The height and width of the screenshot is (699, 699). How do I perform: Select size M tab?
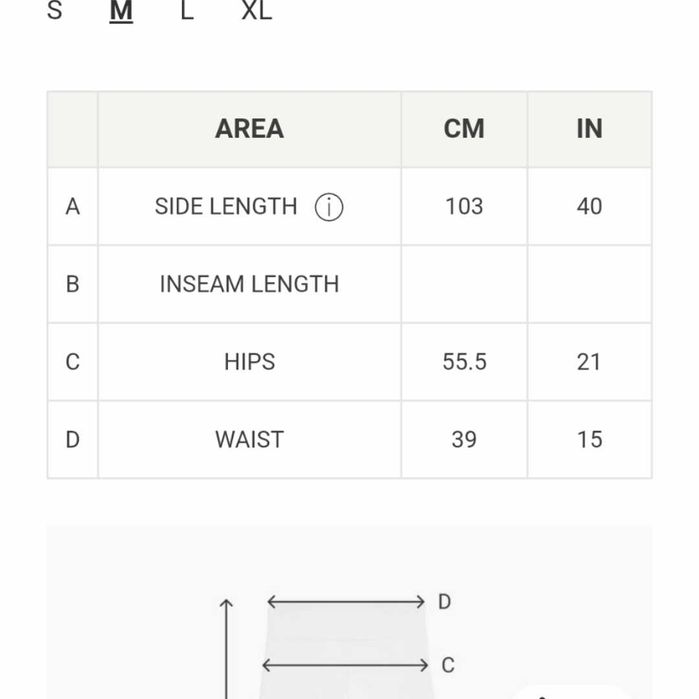[121, 12]
